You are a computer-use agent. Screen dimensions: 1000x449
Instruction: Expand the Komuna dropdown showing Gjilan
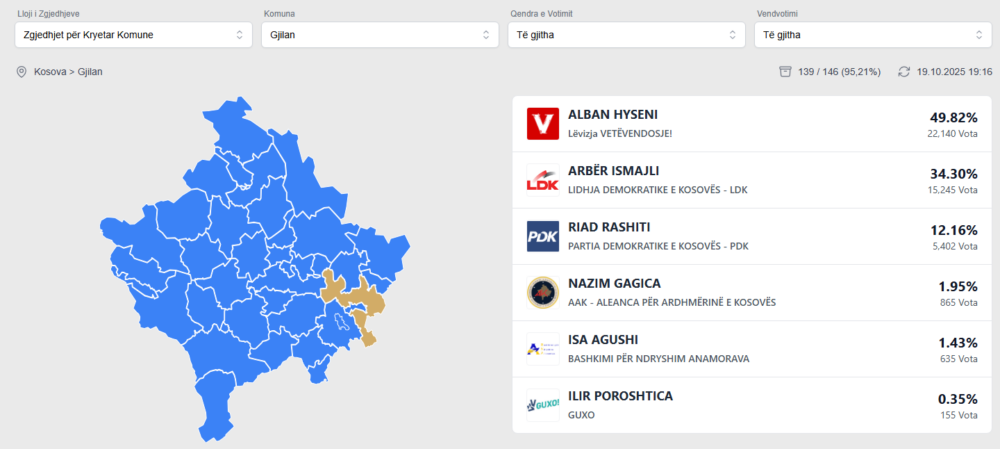click(x=379, y=35)
